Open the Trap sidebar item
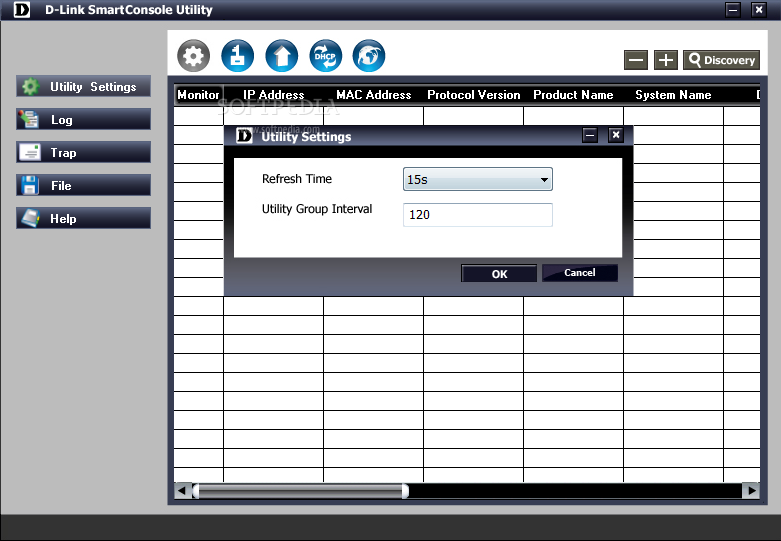Image resolution: width=781 pixels, height=541 pixels. pyautogui.click(x=83, y=152)
